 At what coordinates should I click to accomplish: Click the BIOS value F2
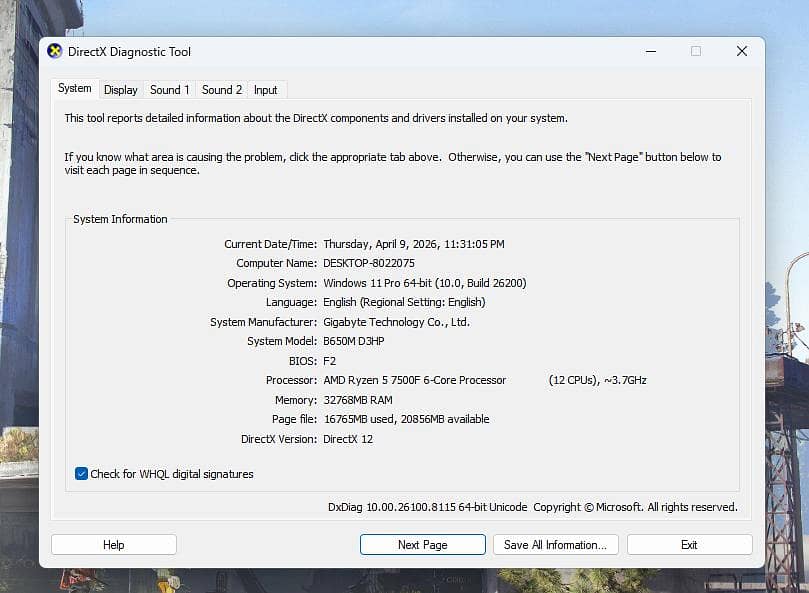tap(329, 361)
